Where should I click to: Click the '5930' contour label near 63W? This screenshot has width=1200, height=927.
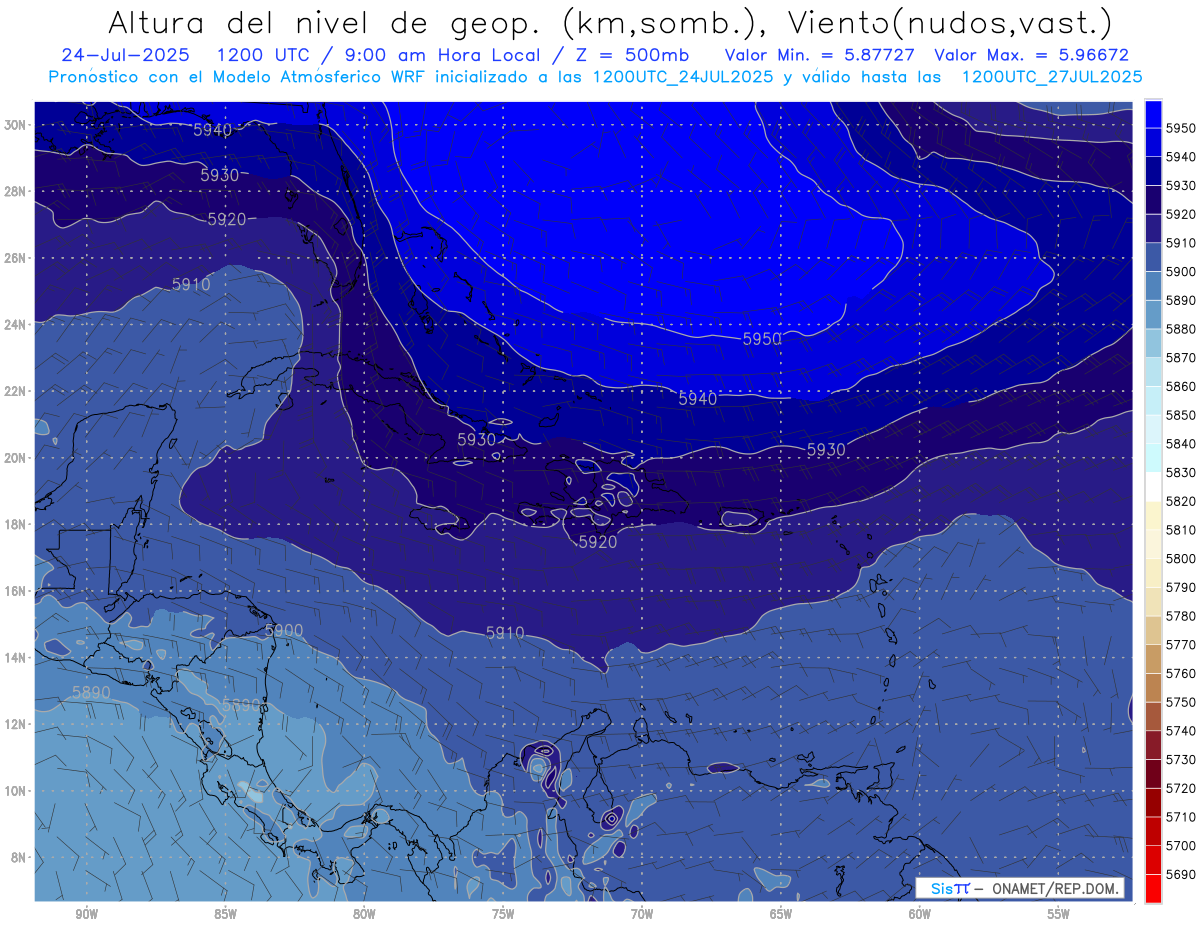pyautogui.click(x=826, y=450)
